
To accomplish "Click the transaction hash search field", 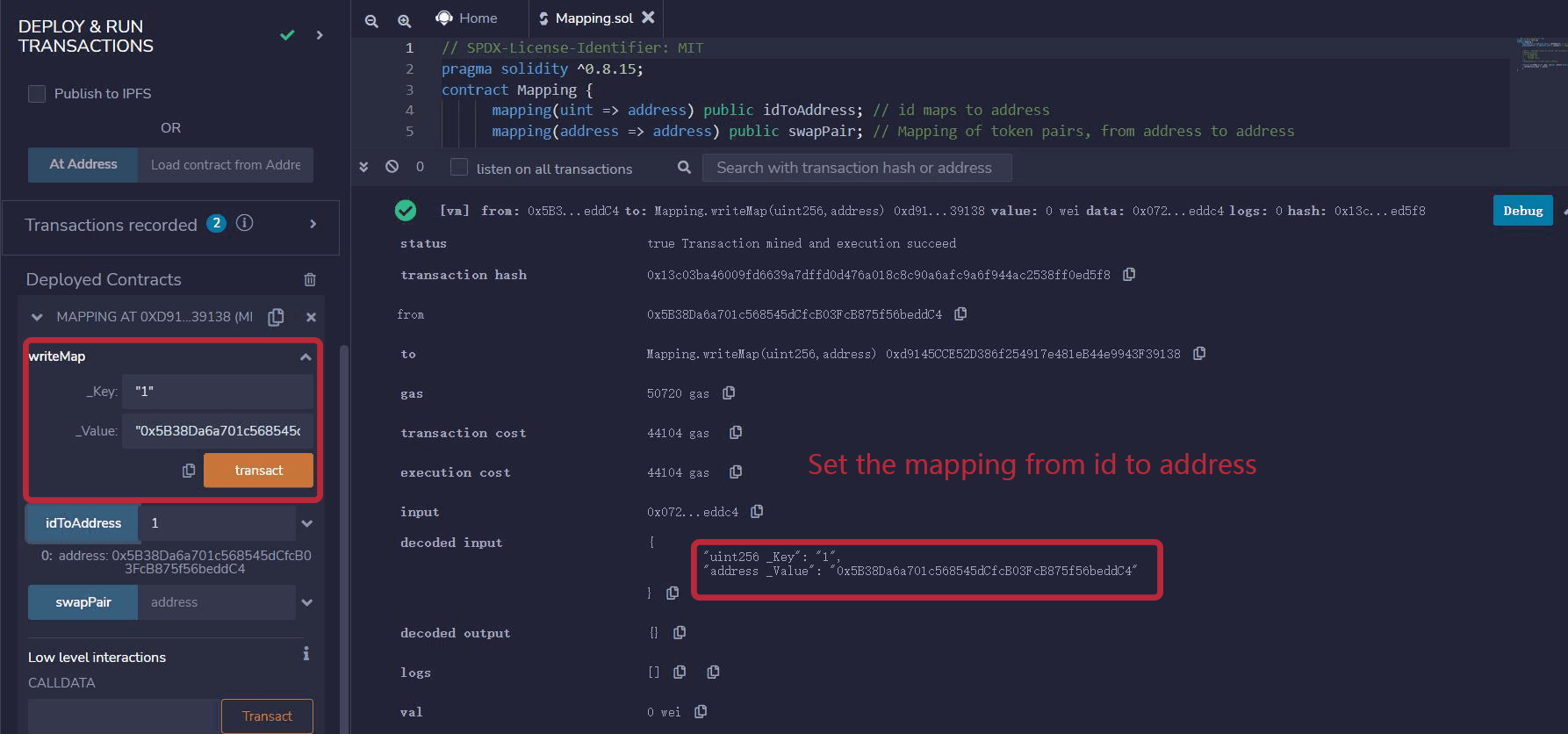I will pos(856,168).
